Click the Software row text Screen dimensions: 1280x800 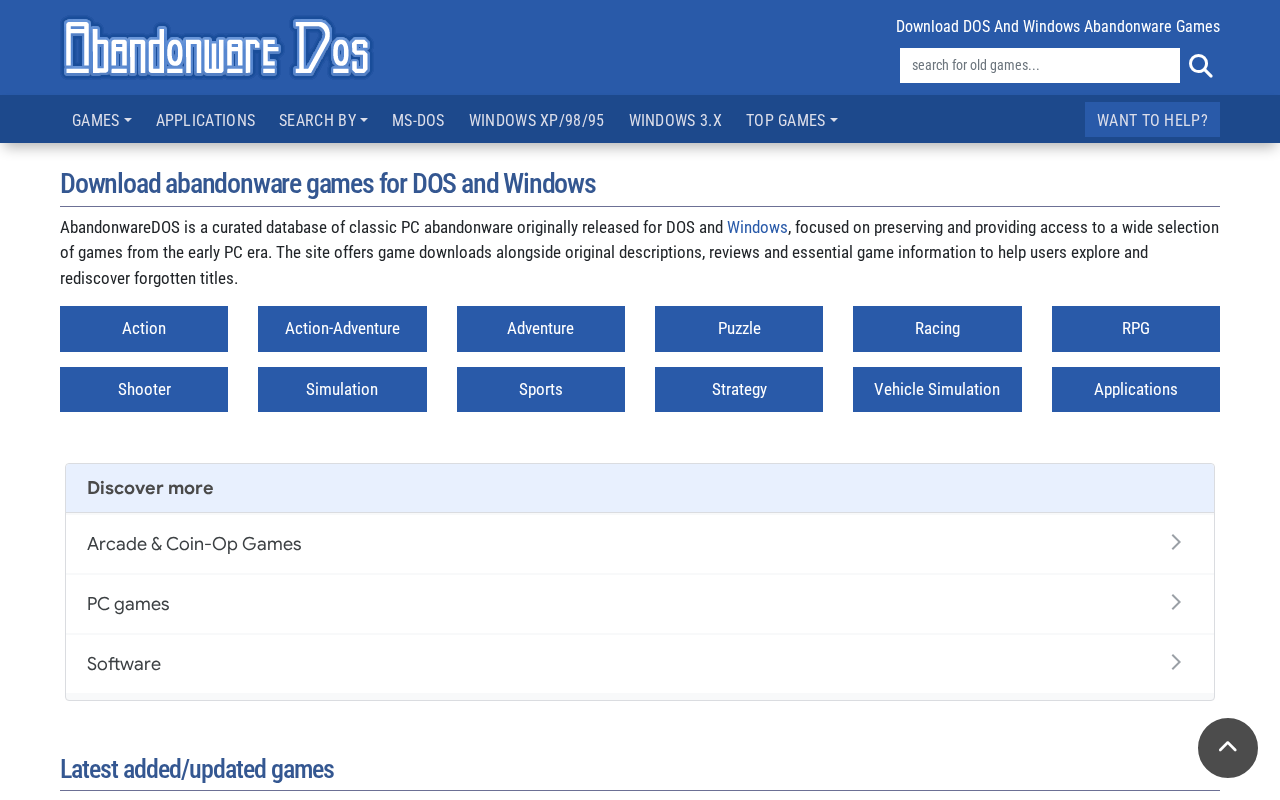pos(124,664)
